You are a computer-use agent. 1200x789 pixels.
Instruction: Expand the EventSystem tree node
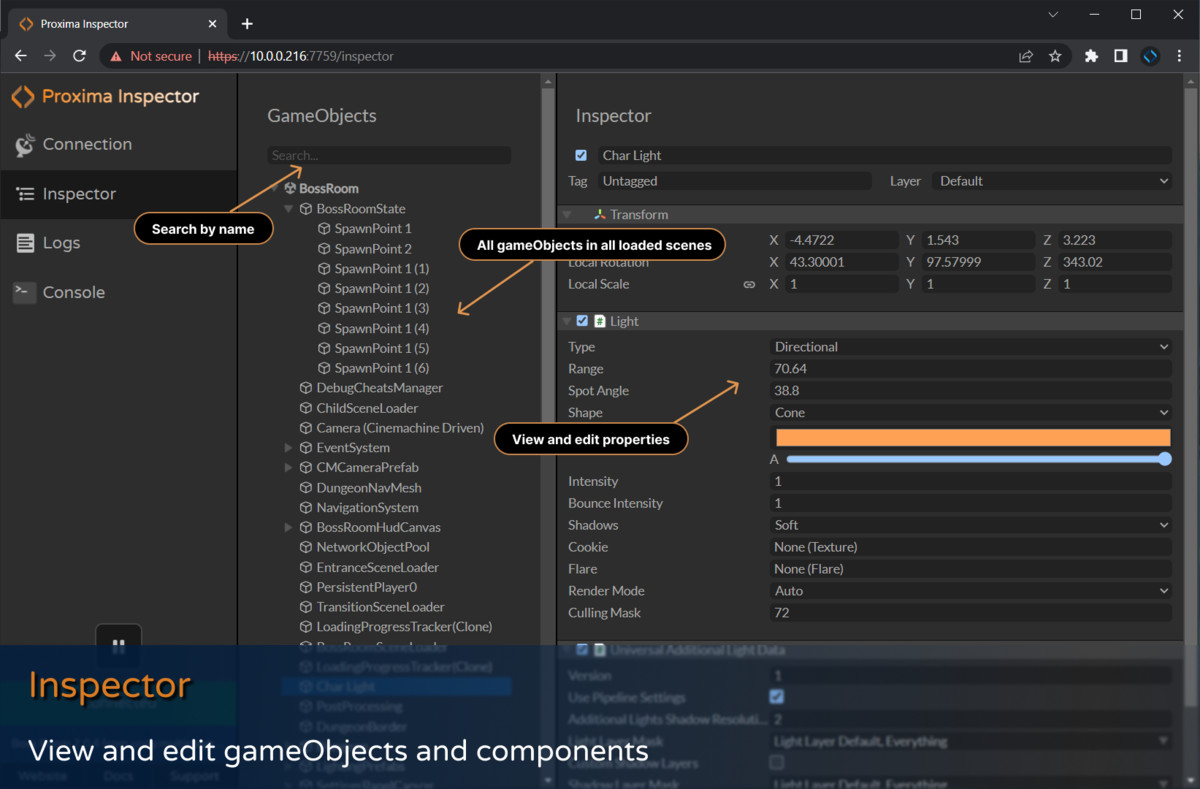tap(289, 448)
